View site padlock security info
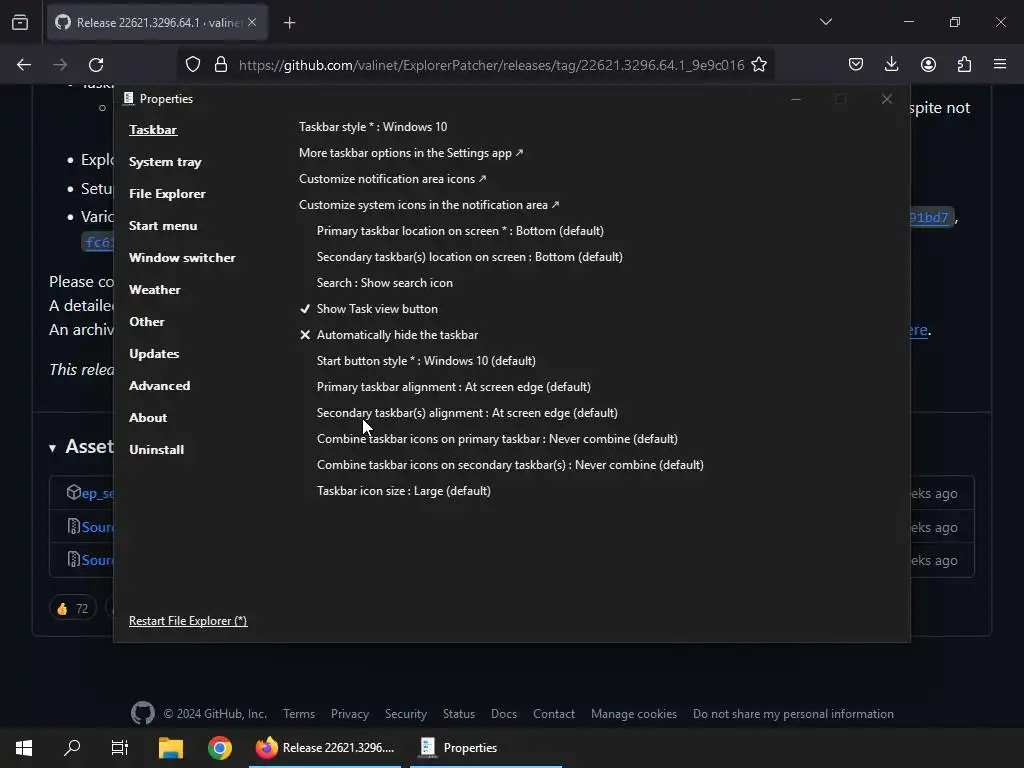Image resolution: width=1024 pixels, height=768 pixels. [x=221, y=65]
